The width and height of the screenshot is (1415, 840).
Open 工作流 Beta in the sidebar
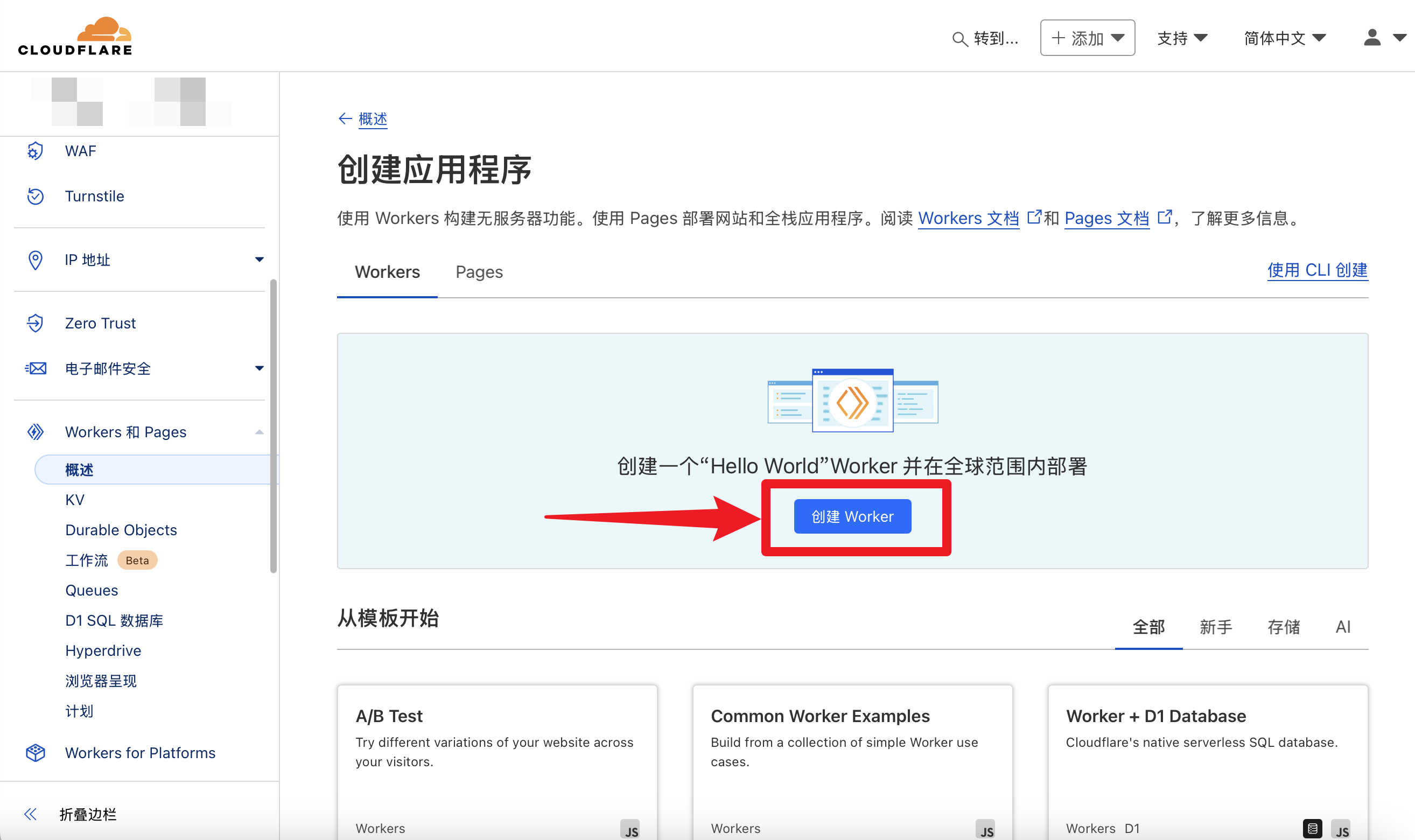[111, 561]
